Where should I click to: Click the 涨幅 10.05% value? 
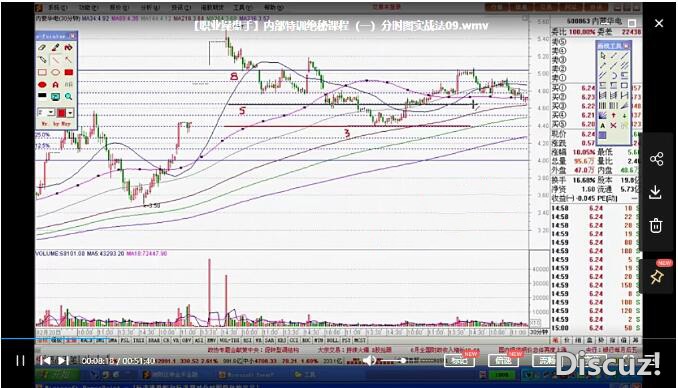(583, 152)
